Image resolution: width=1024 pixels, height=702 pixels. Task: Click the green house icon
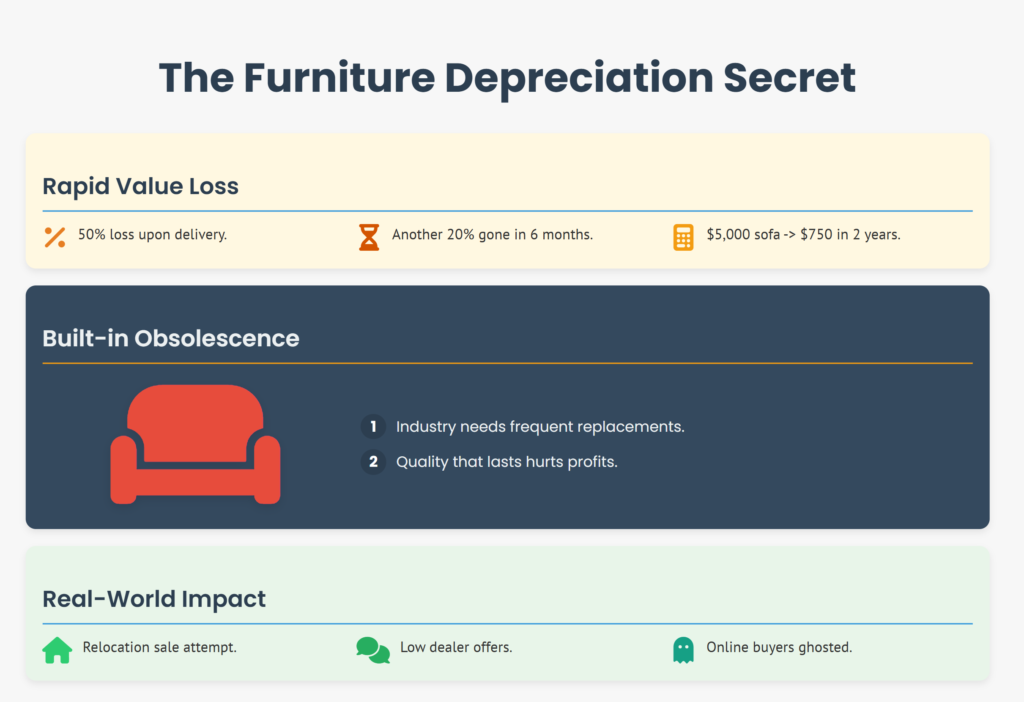click(x=57, y=650)
